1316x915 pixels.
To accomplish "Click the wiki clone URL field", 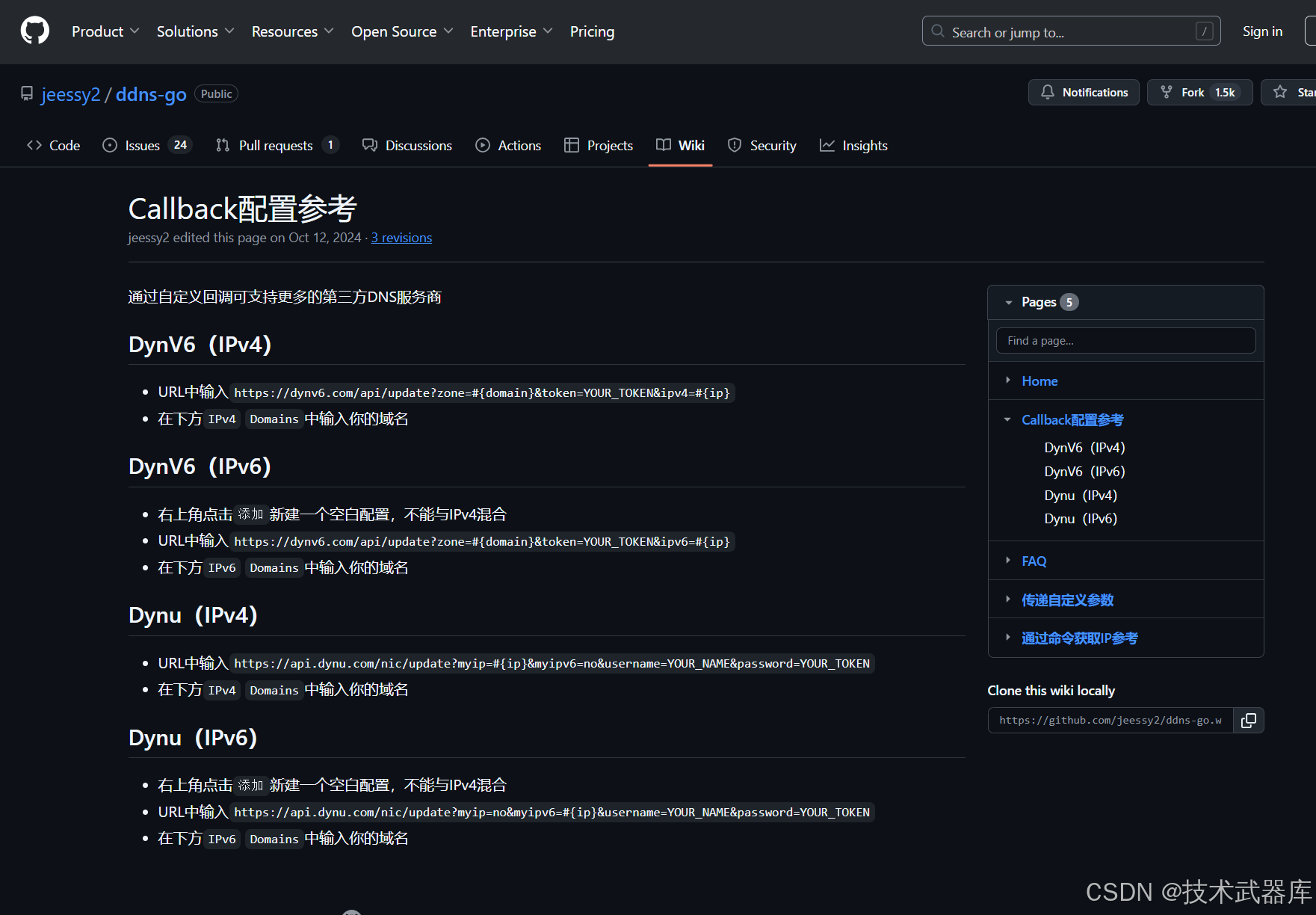I will (x=1110, y=721).
